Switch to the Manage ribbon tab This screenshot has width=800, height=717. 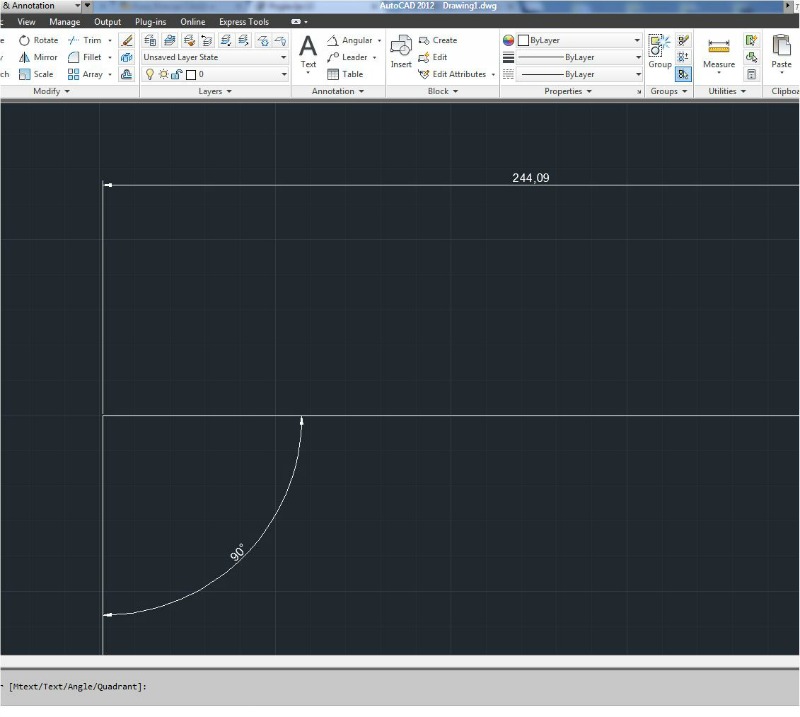coord(65,21)
